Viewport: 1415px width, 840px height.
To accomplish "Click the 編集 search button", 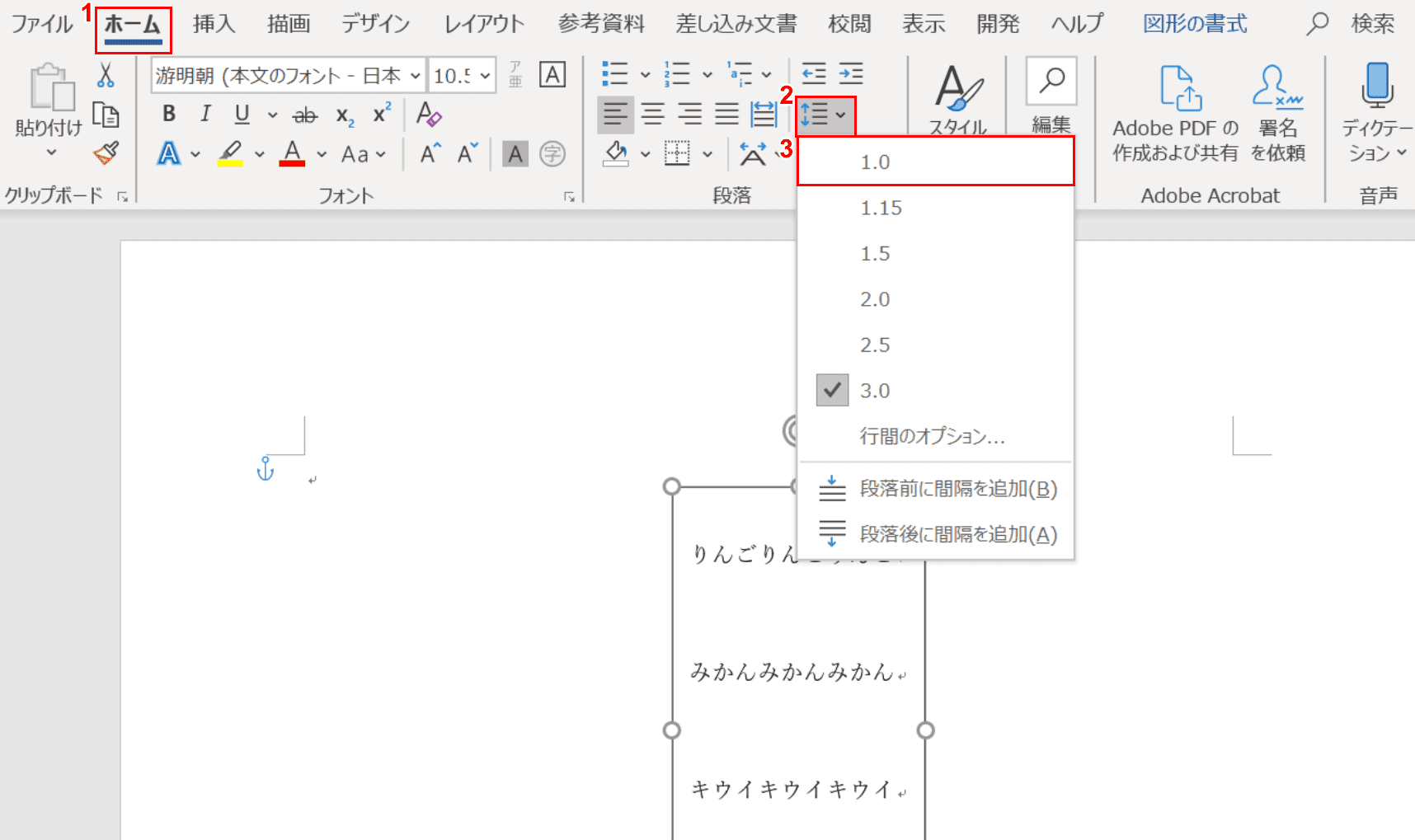I will (x=1051, y=96).
